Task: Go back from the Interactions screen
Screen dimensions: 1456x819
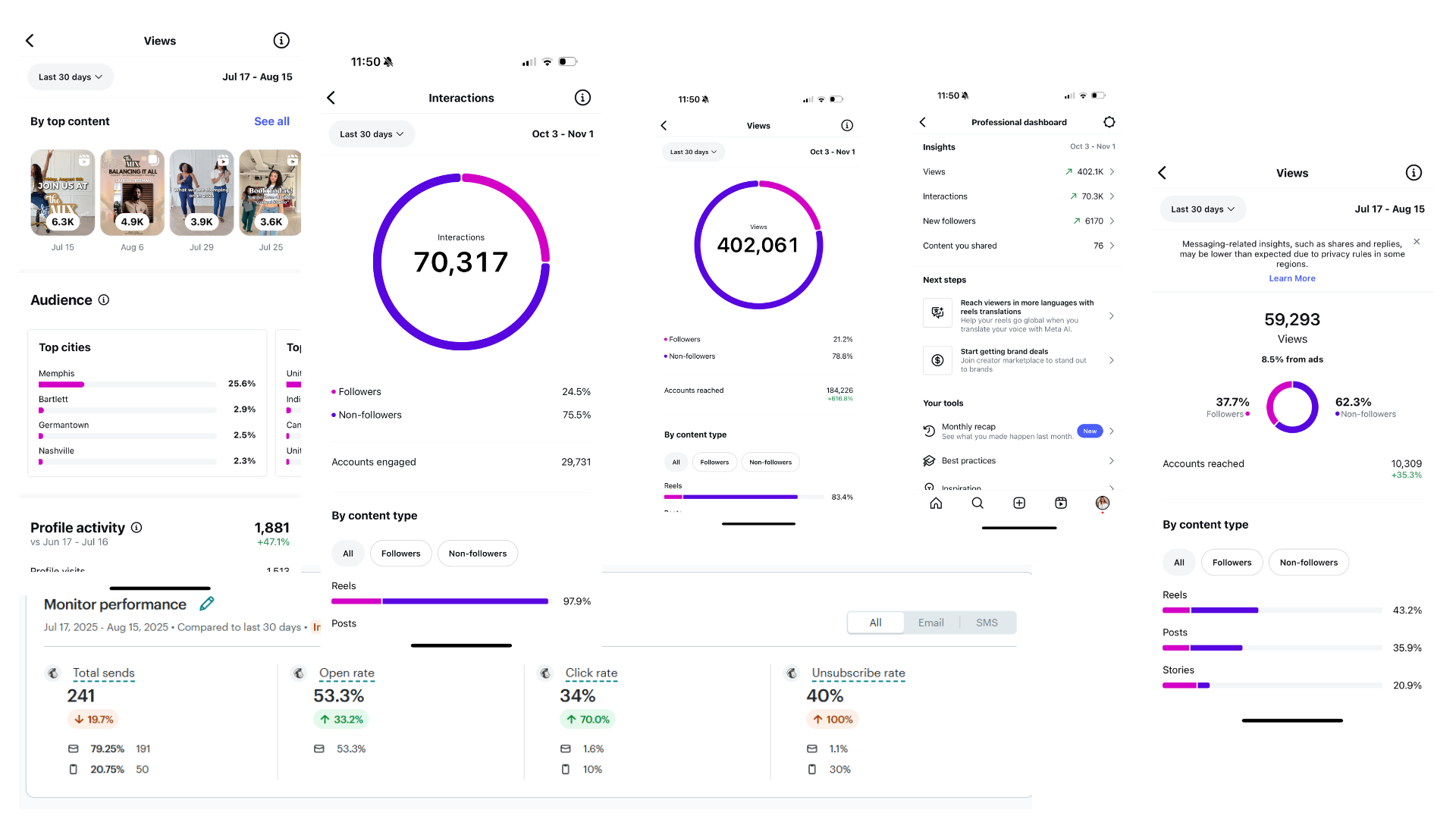Action: [x=331, y=98]
